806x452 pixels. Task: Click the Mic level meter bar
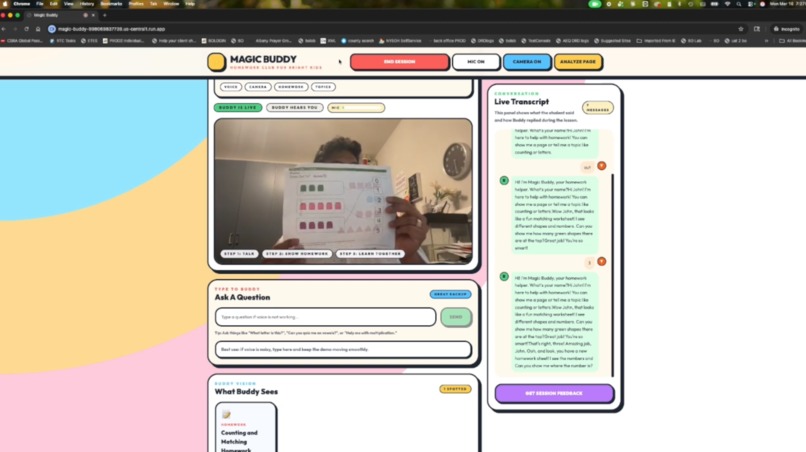(x=356, y=107)
